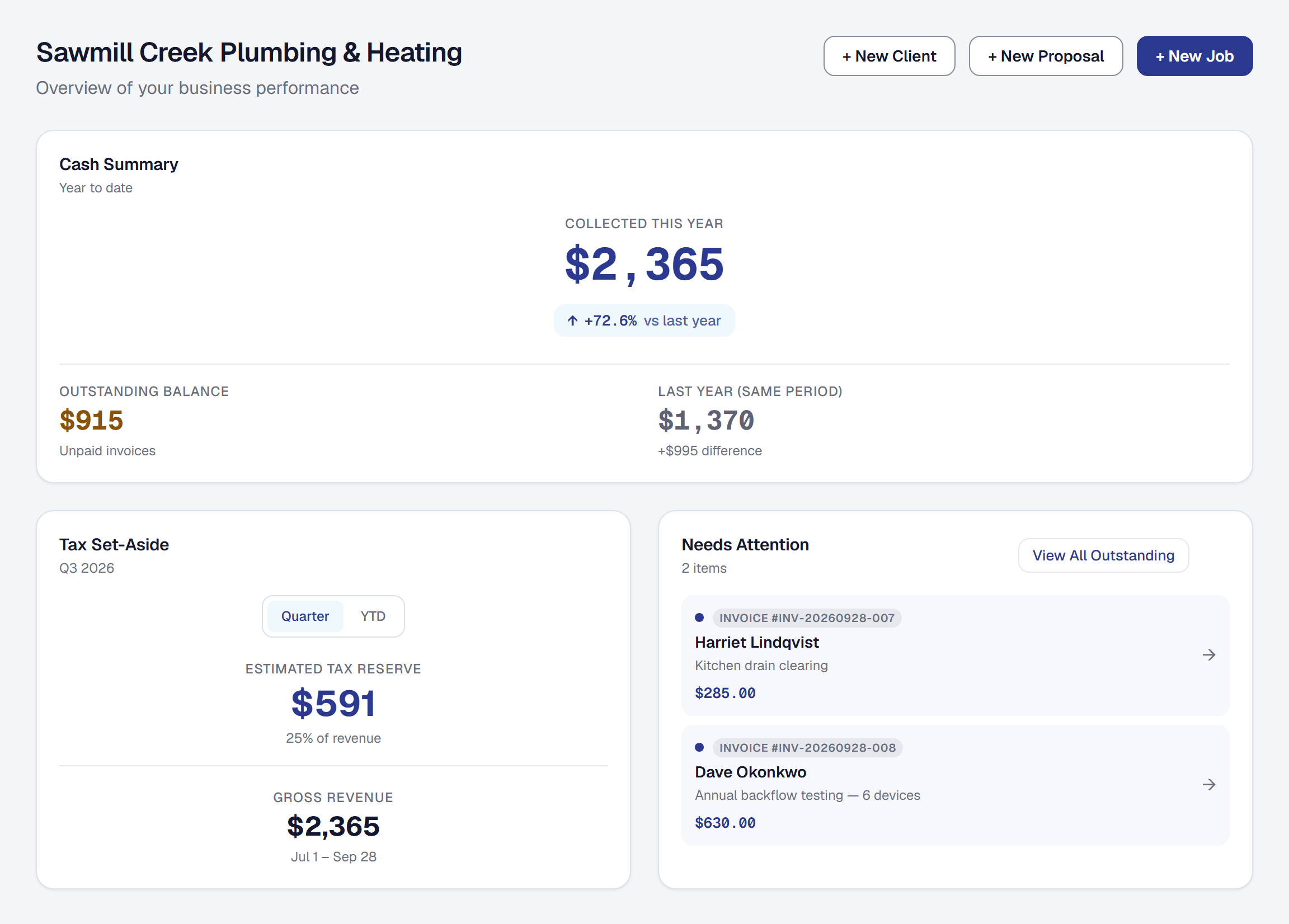The width and height of the screenshot is (1289, 924).
Task: Open Harriet Lindqvist invoice arrow
Action: [1208, 654]
